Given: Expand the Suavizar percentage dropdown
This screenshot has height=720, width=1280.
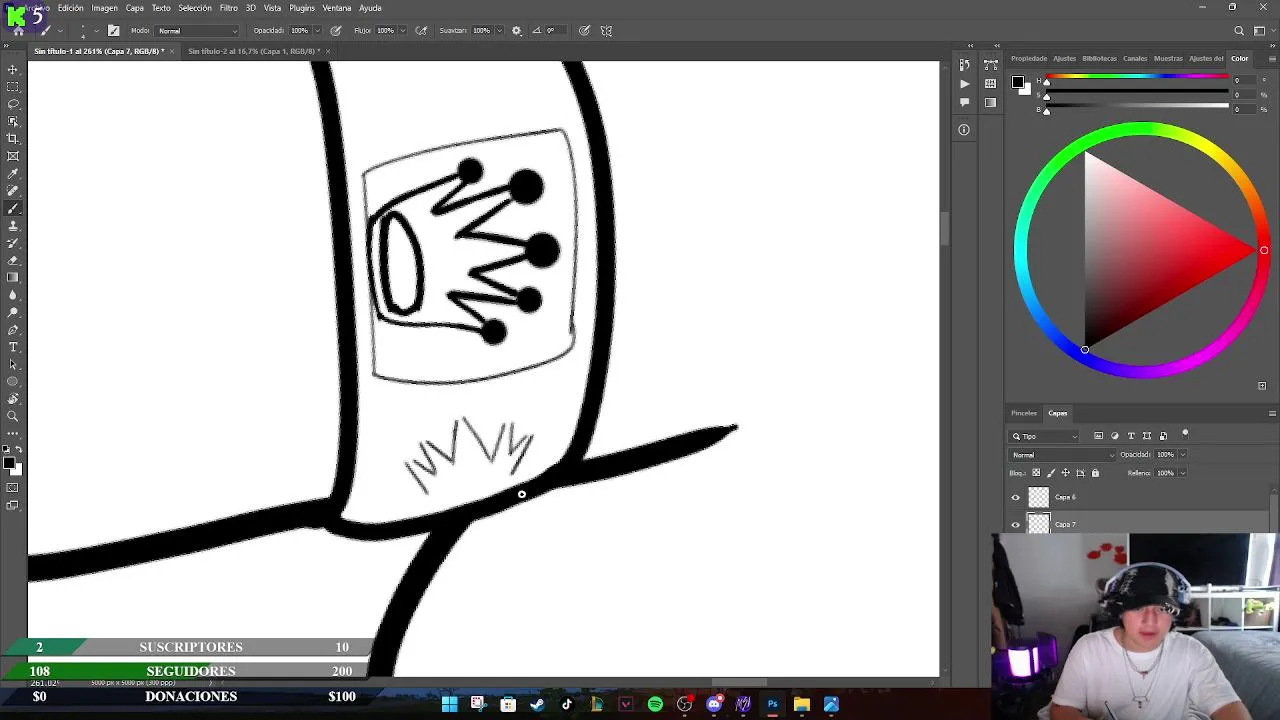Looking at the screenshot, I should click(x=499, y=30).
